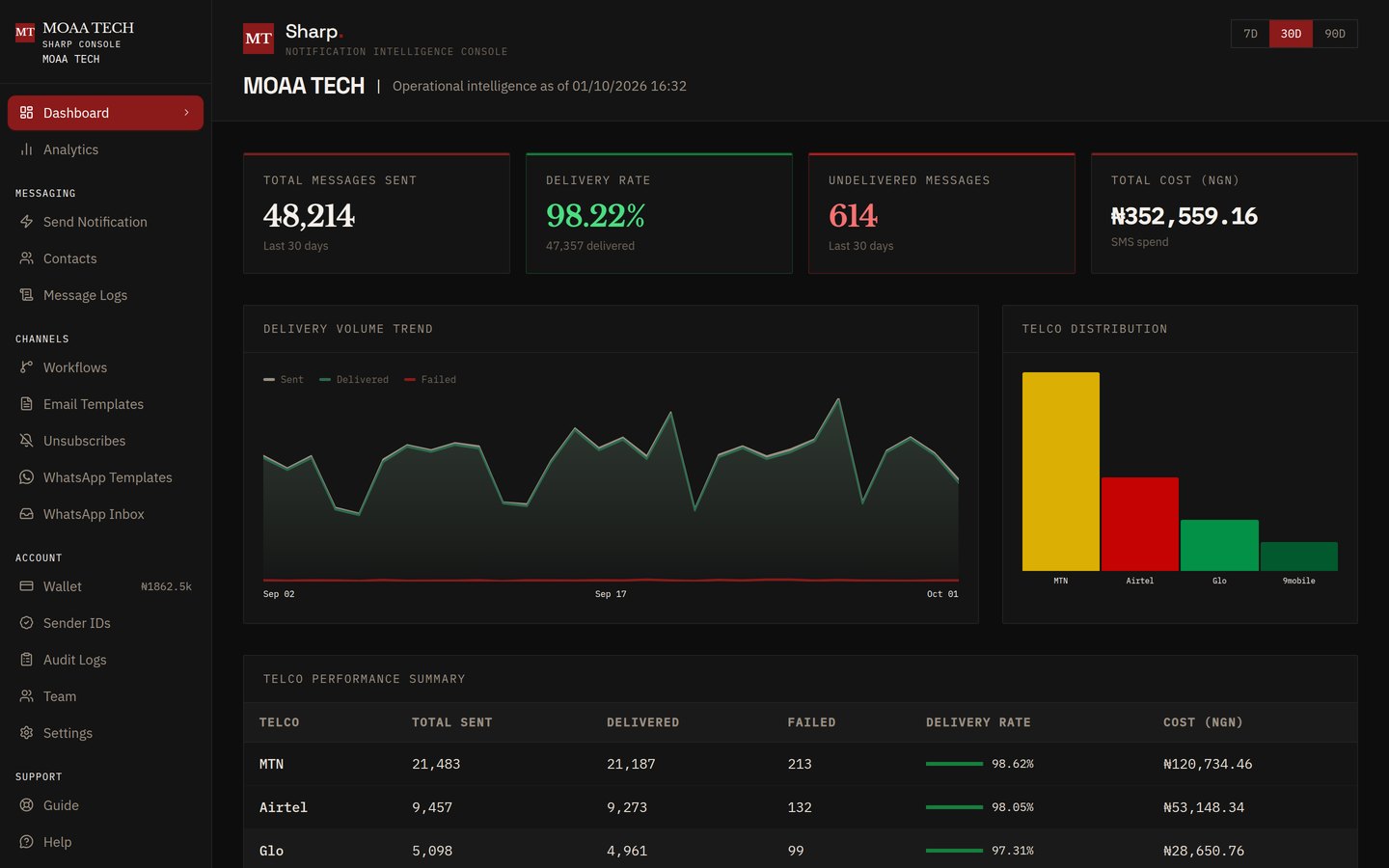Click the Airtel delivery rate progress bar

coord(954,807)
